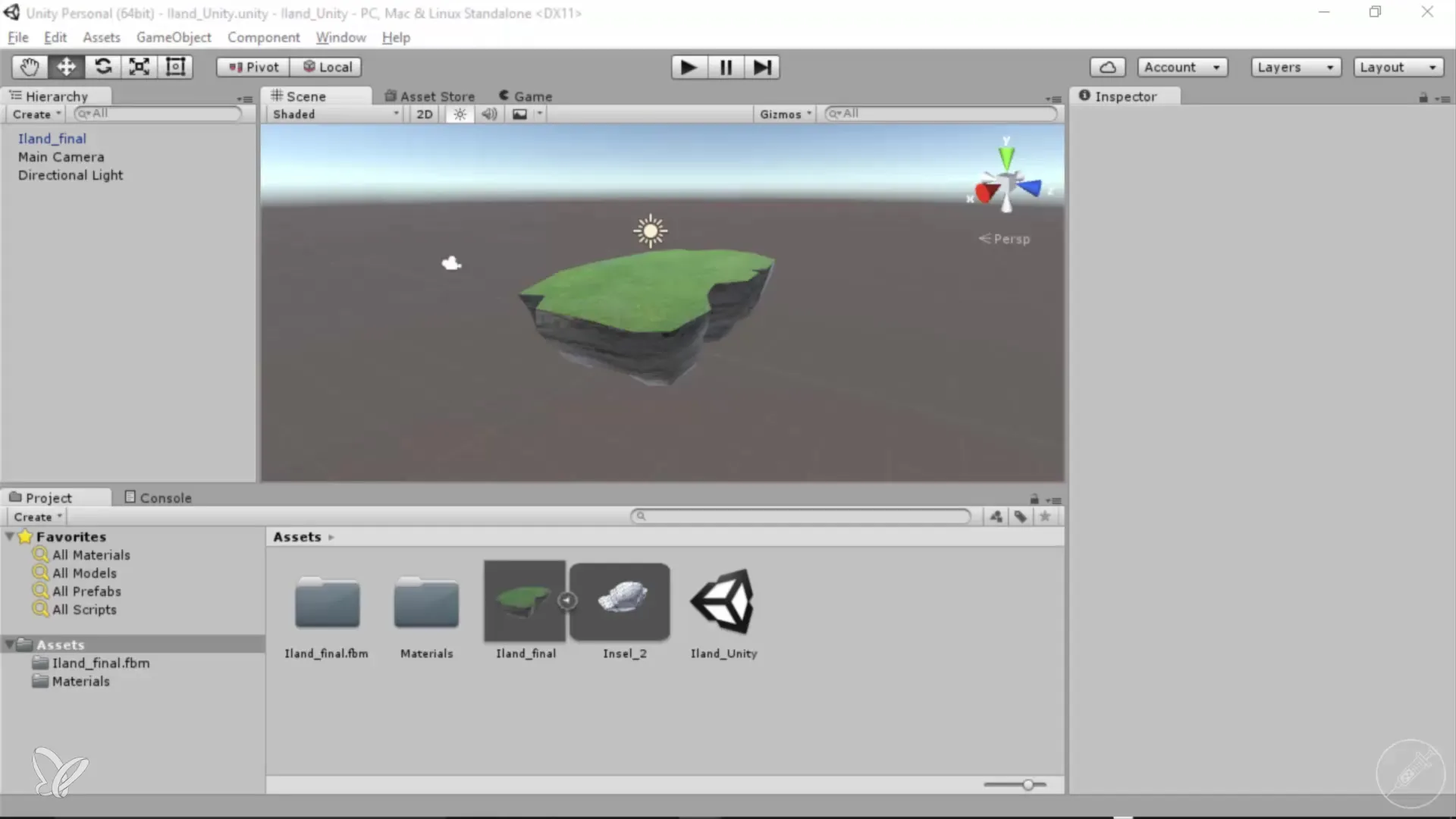Select Directional Light in Hierarchy

[71, 175]
